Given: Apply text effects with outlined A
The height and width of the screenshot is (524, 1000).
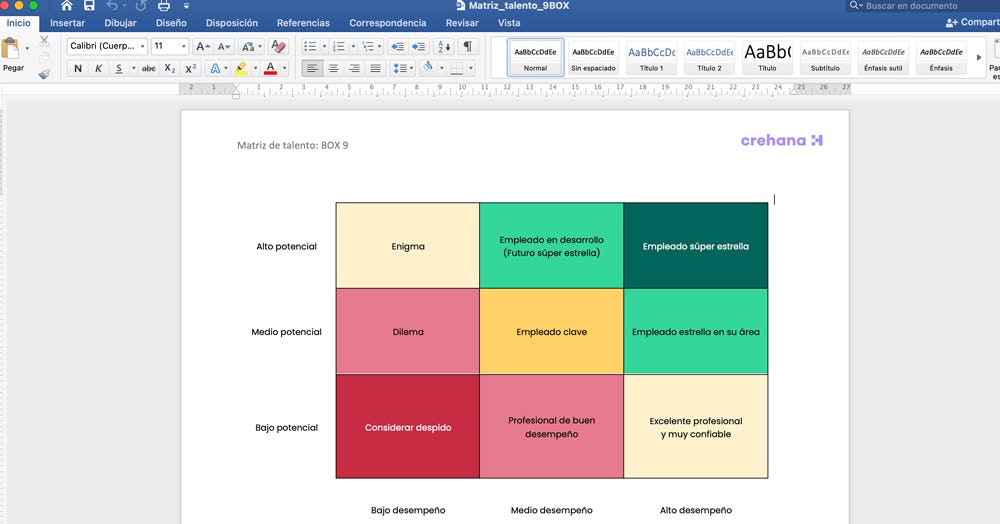Looking at the screenshot, I should click(x=216, y=68).
